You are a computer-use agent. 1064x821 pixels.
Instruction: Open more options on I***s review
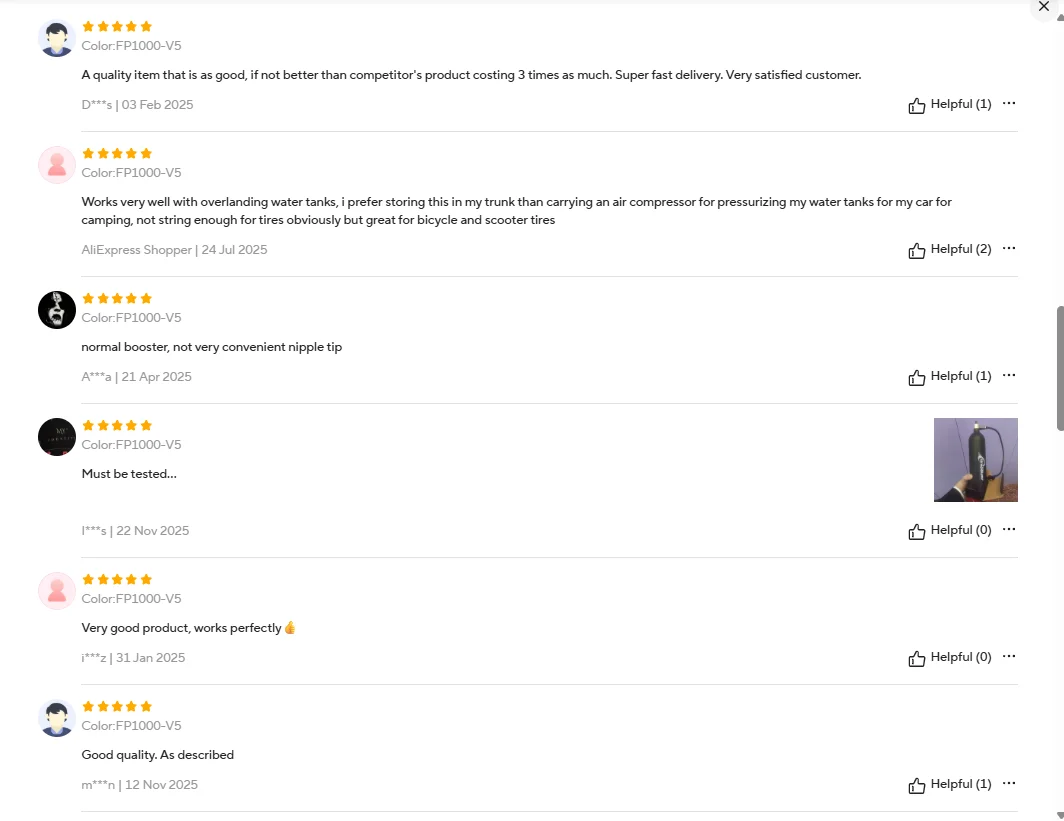tap(1009, 529)
